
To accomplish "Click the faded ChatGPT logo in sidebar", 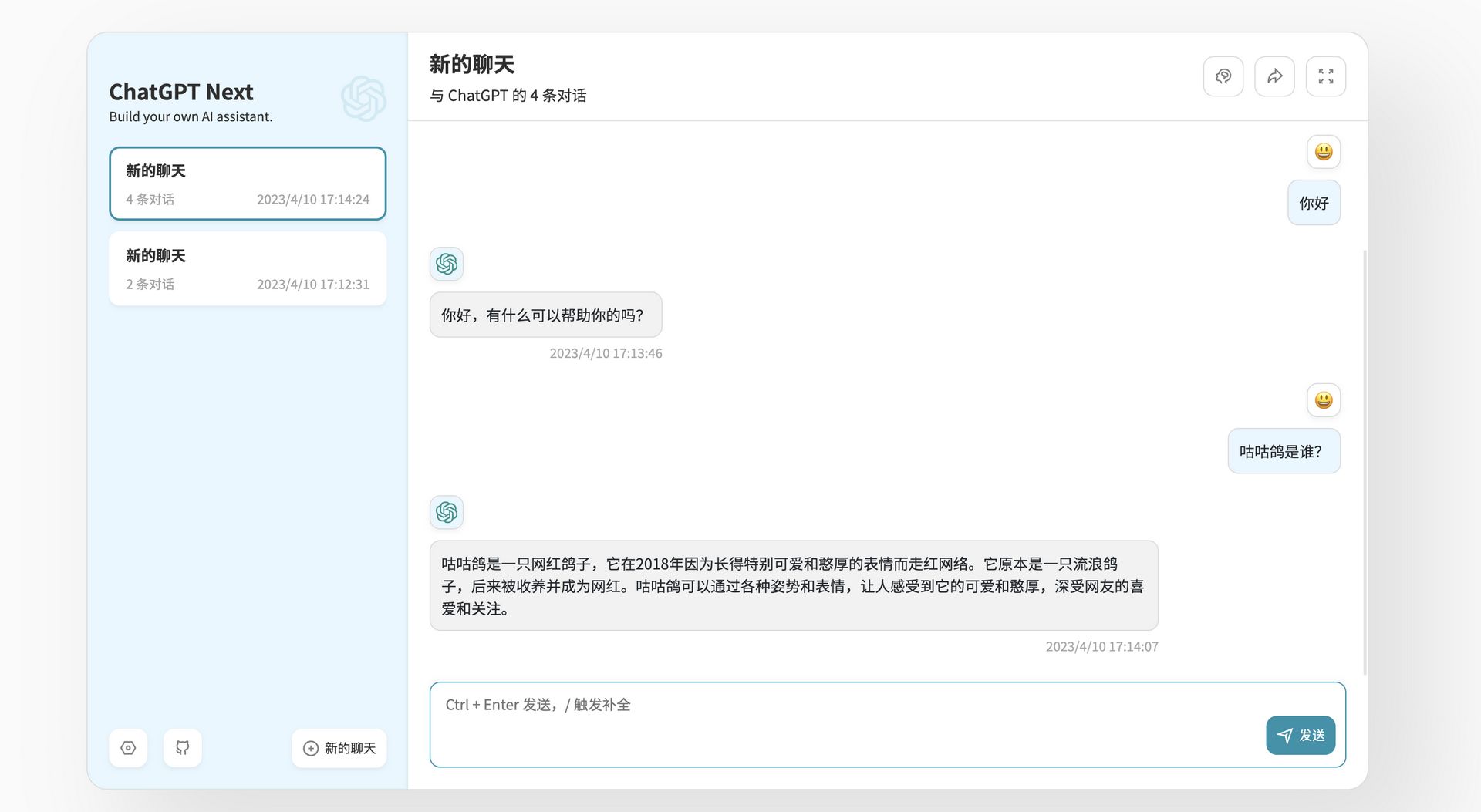I will tap(363, 99).
